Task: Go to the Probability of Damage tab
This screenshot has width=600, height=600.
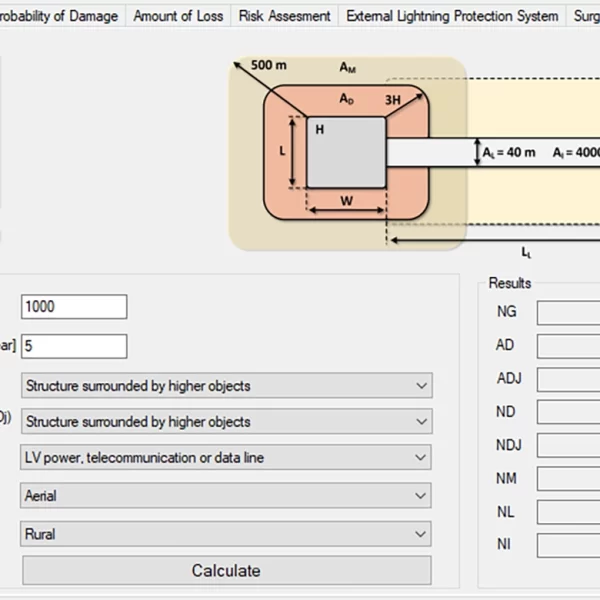Action: tap(60, 16)
